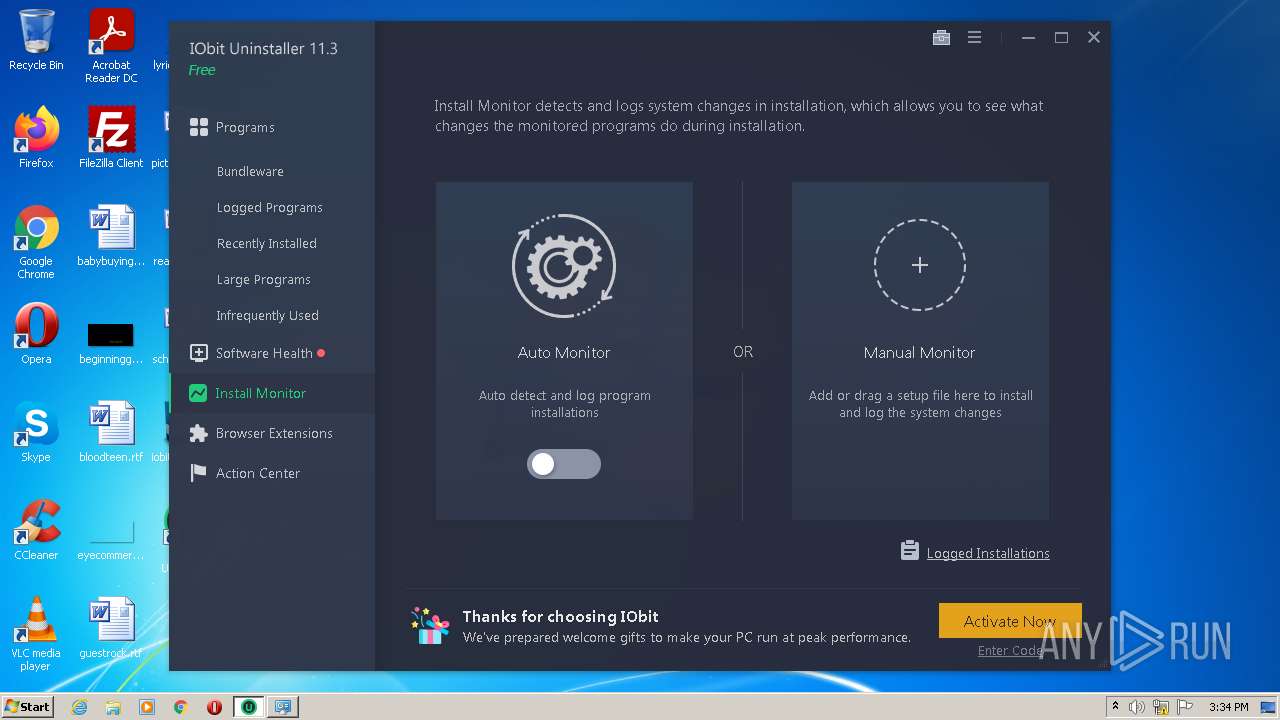Open Recycle Bin desktop icon

[x=36, y=41]
